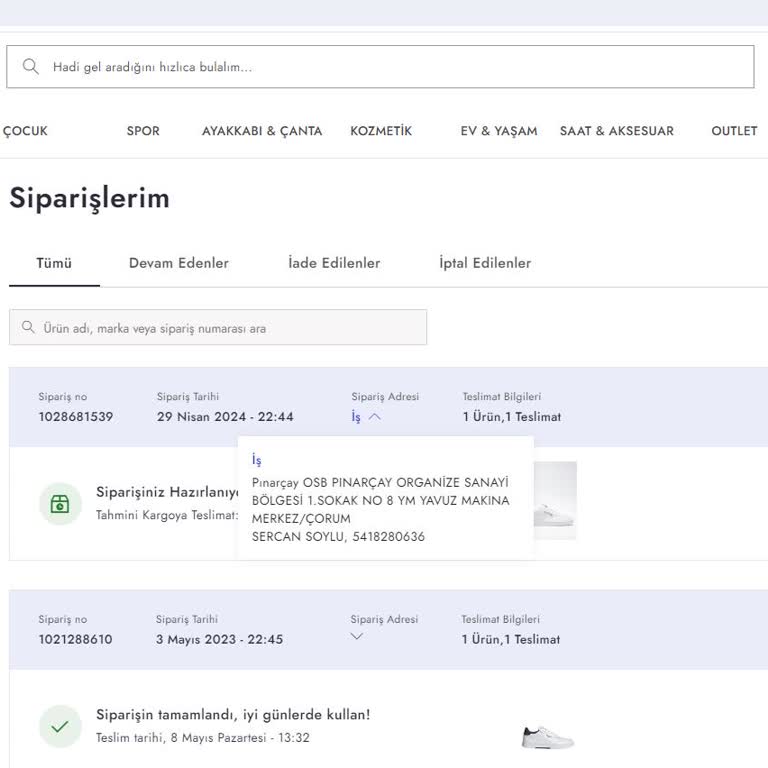Screen dimensions: 768x768
Task: Open EV & YAŞAM category
Action: (499, 131)
